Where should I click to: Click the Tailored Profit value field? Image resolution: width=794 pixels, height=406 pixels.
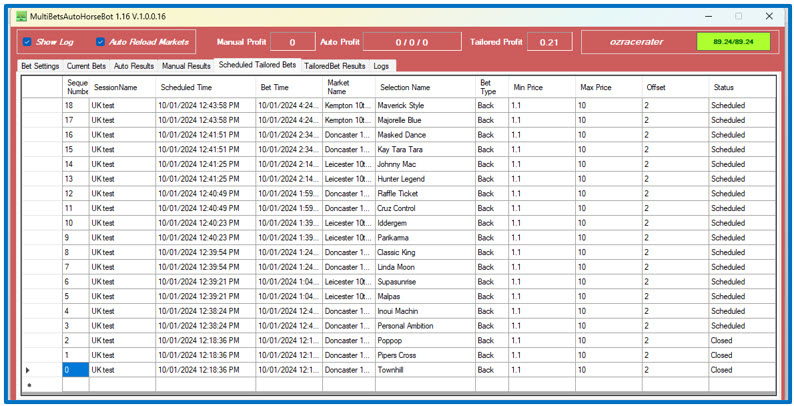coord(549,42)
